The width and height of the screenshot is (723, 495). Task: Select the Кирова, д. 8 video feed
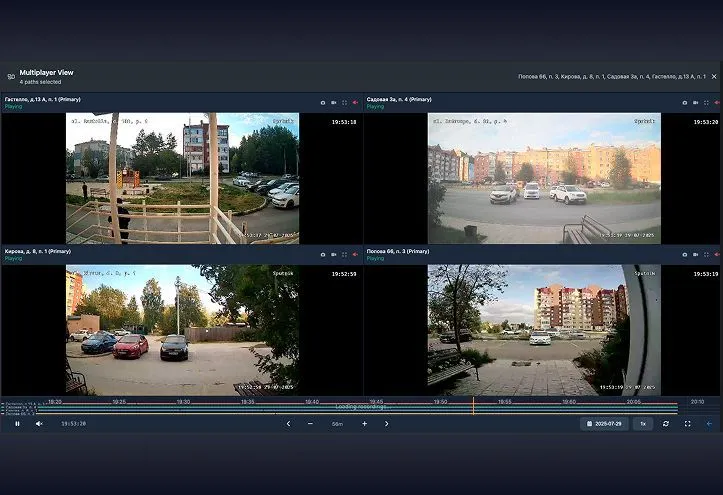tap(182, 330)
